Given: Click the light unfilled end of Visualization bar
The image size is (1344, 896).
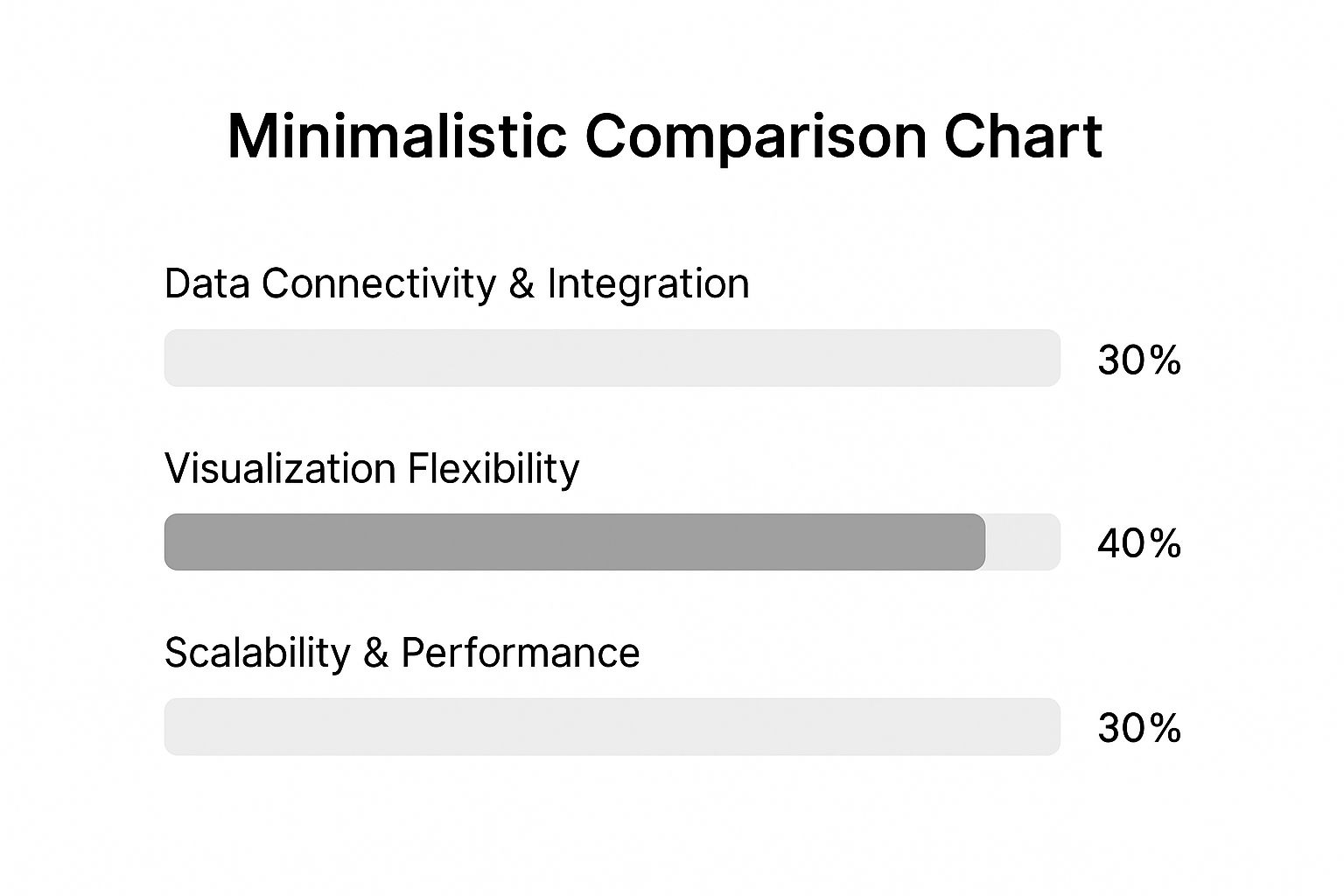Looking at the screenshot, I should (1024, 542).
